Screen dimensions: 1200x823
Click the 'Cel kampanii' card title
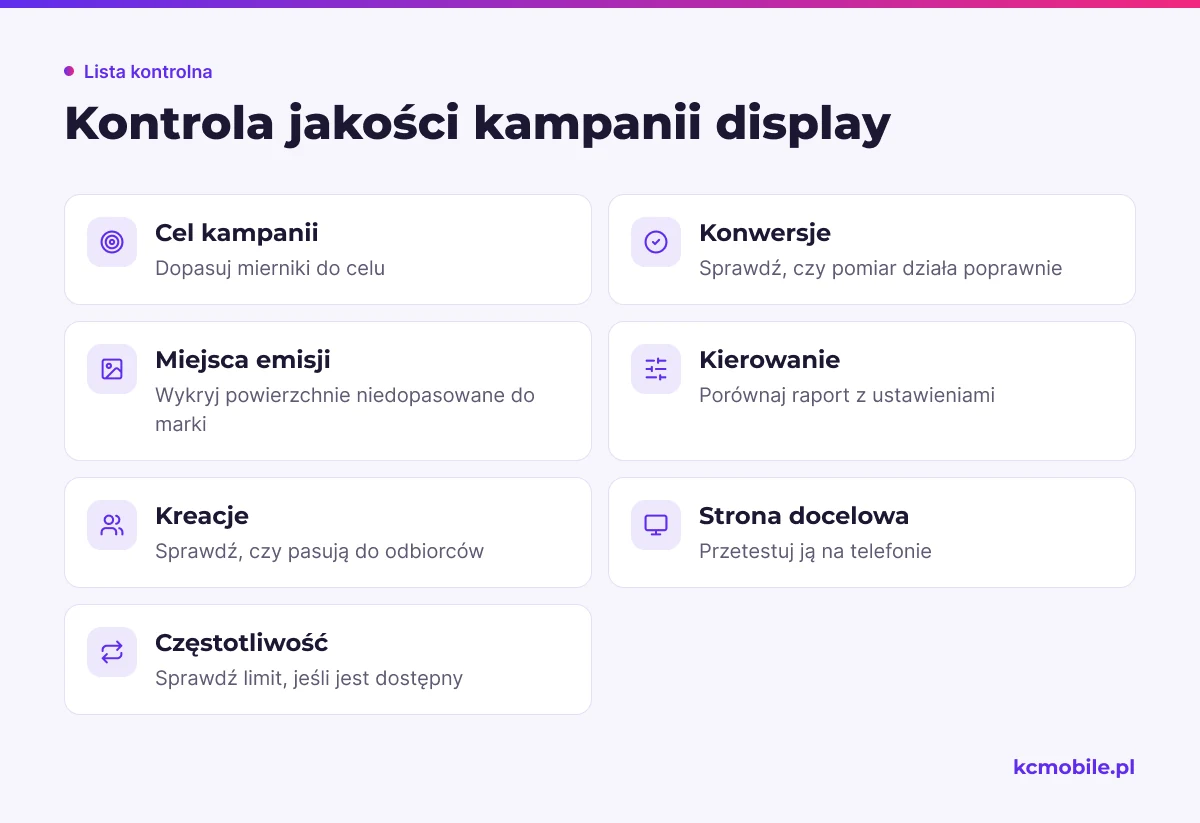coord(237,233)
